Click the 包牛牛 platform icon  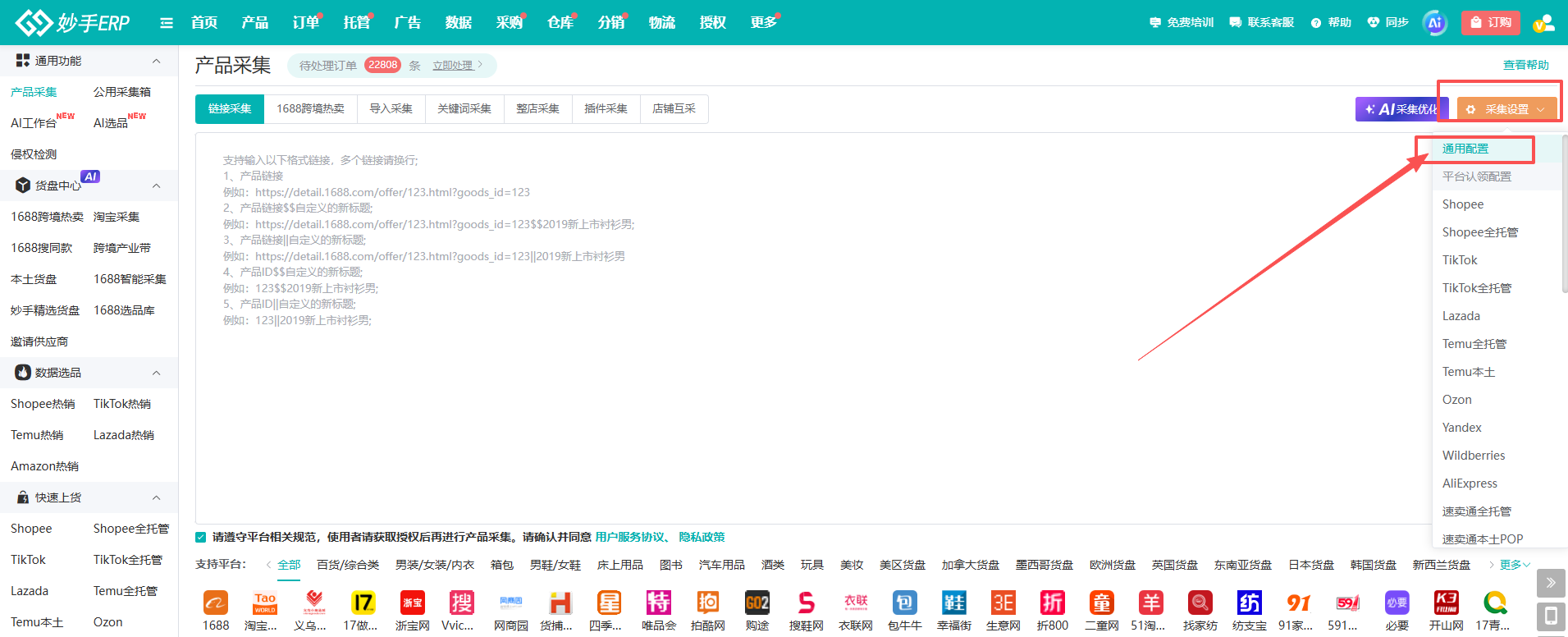click(904, 603)
